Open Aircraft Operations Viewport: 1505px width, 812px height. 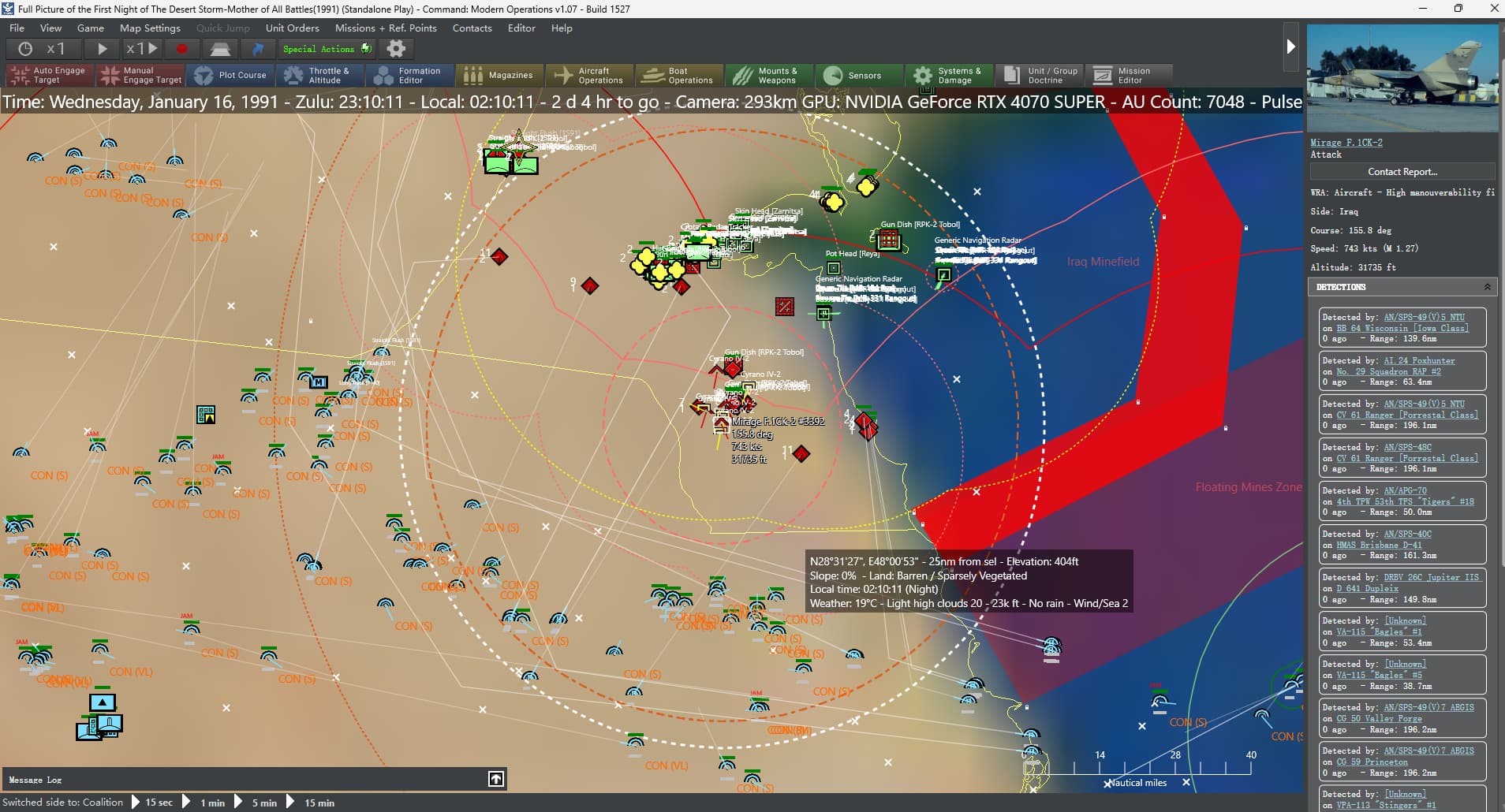tap(590, 75)
